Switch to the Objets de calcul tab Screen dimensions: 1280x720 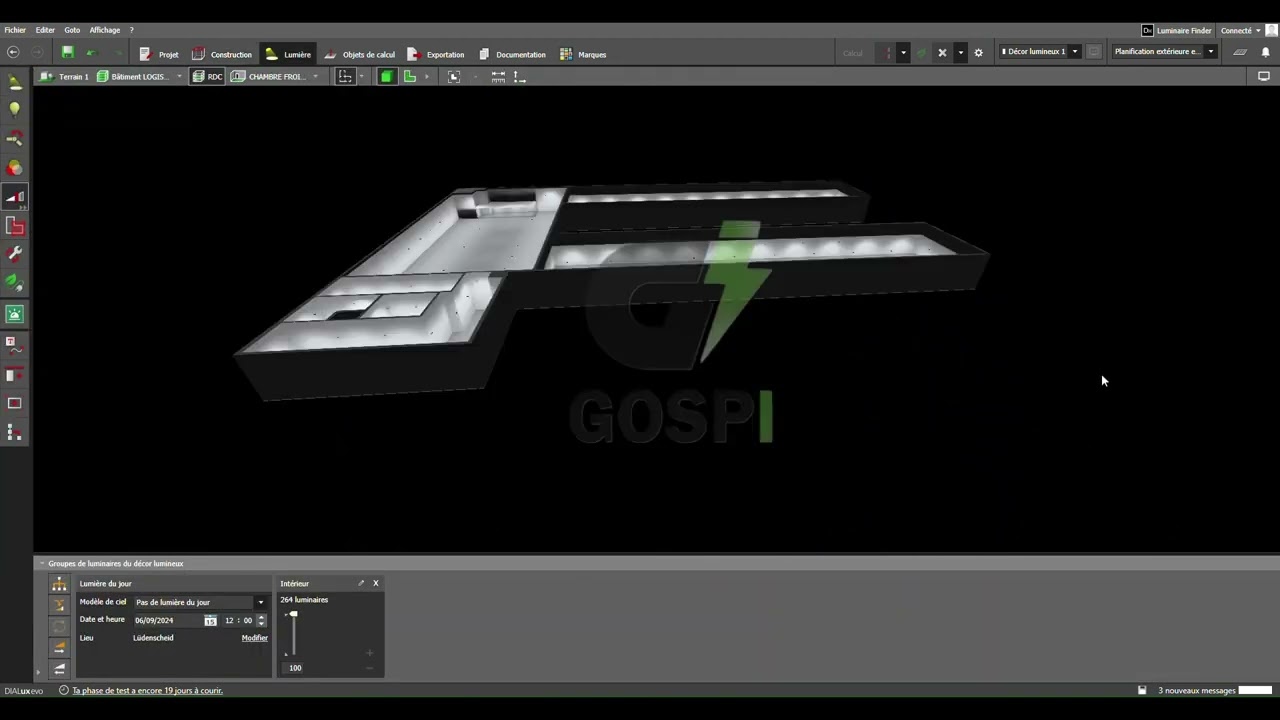(x=359, y=54)
